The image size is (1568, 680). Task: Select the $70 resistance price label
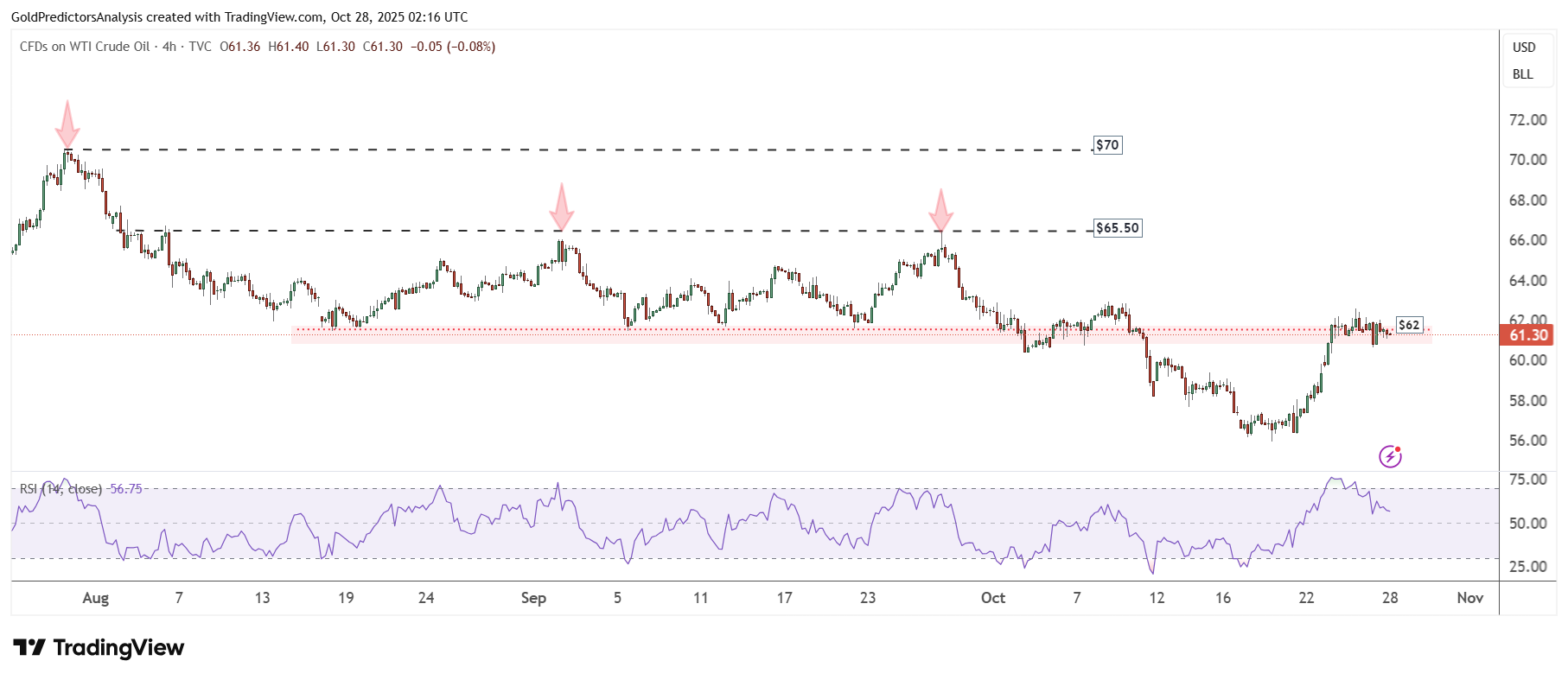[x=1107, y=145]
